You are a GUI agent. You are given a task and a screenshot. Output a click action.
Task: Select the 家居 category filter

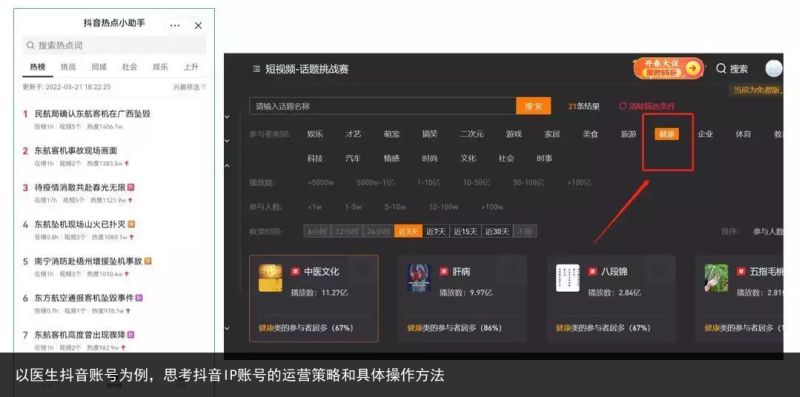click(x=552, y=134)
